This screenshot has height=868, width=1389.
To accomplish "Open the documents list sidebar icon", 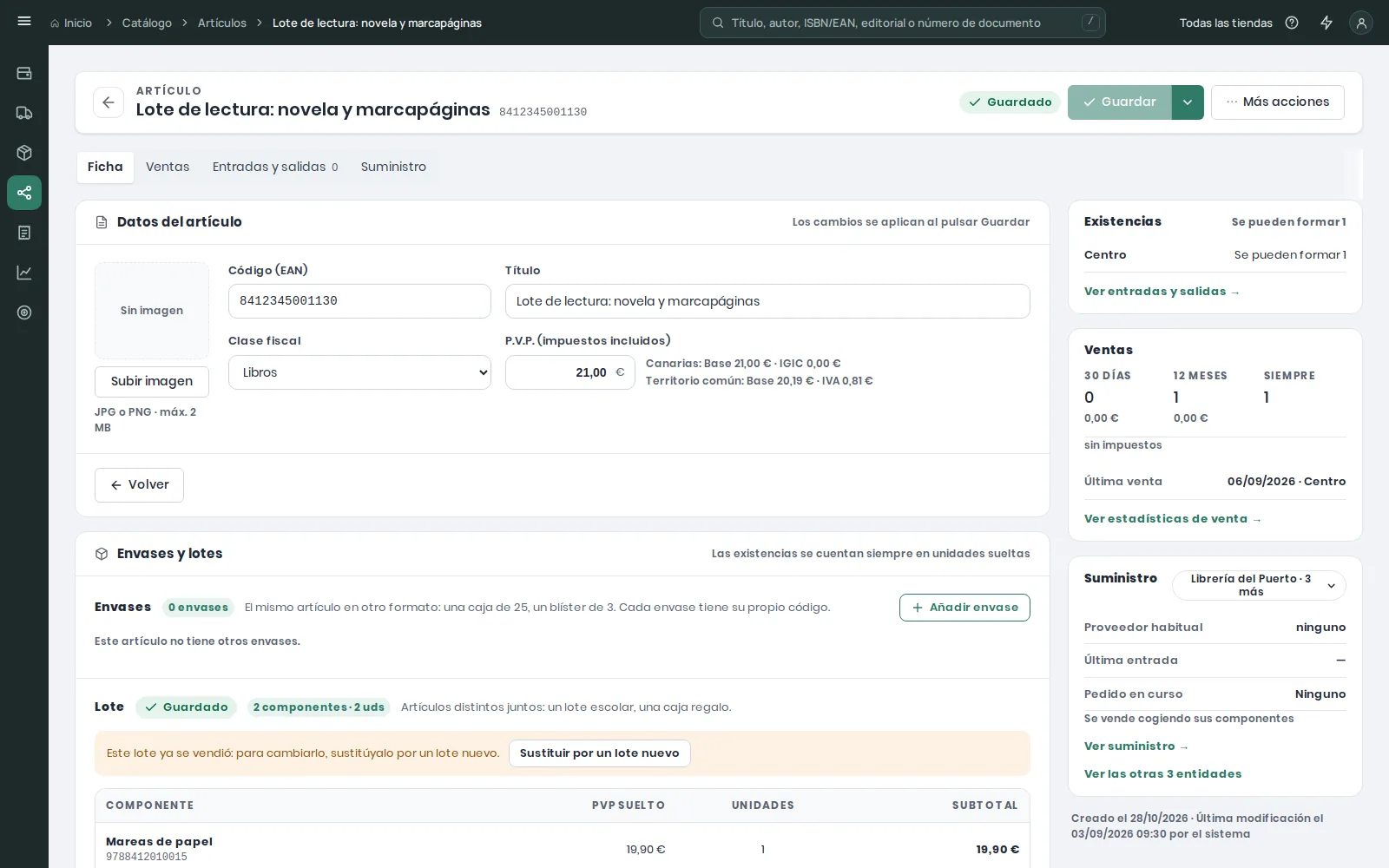I will pos(24,233).
